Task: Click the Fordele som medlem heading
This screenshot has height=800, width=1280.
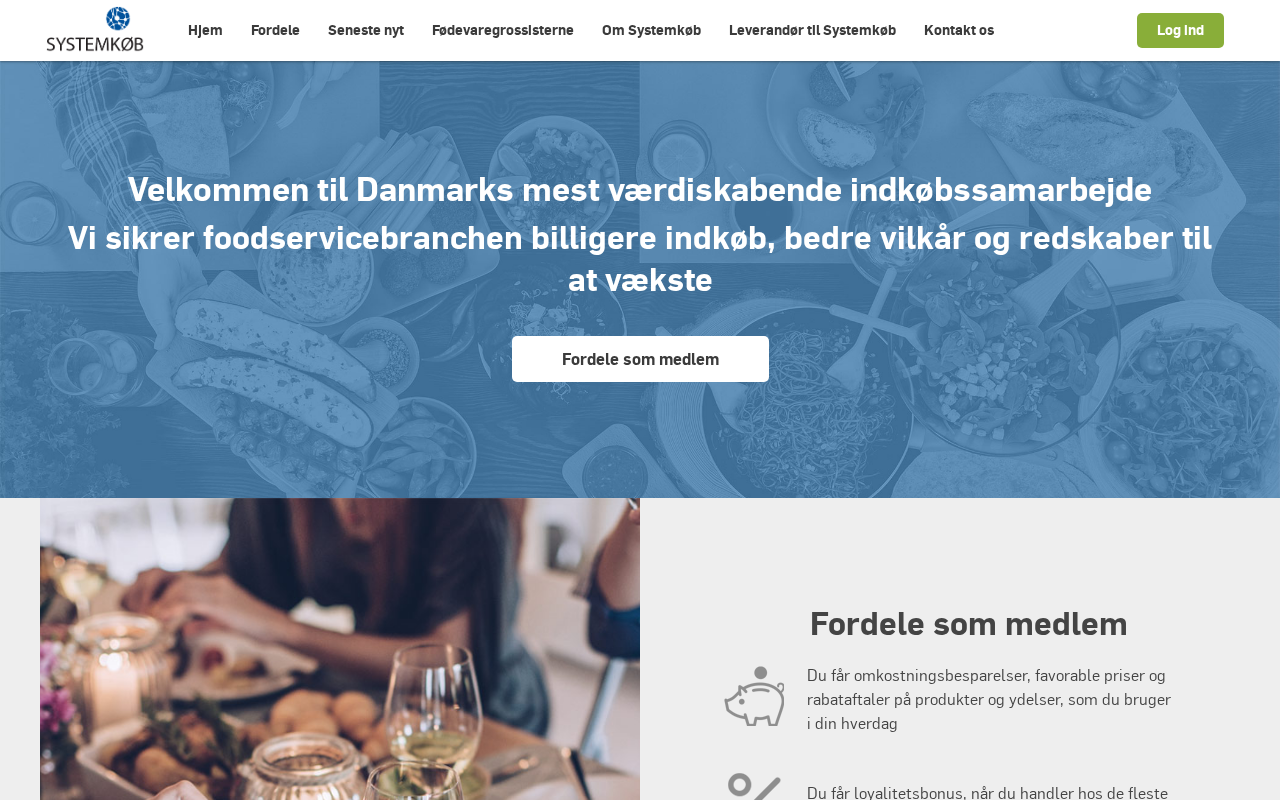Action: click(x=968, y=624)
